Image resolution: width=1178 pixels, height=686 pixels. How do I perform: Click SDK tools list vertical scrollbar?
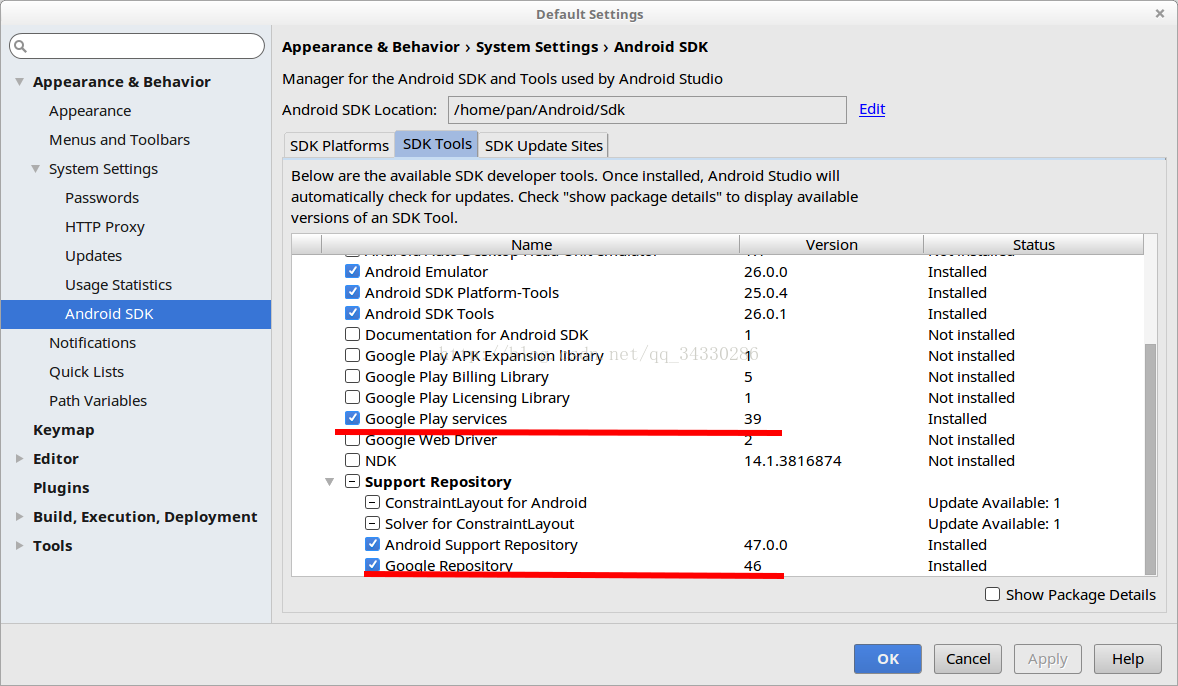[1150, 458]
